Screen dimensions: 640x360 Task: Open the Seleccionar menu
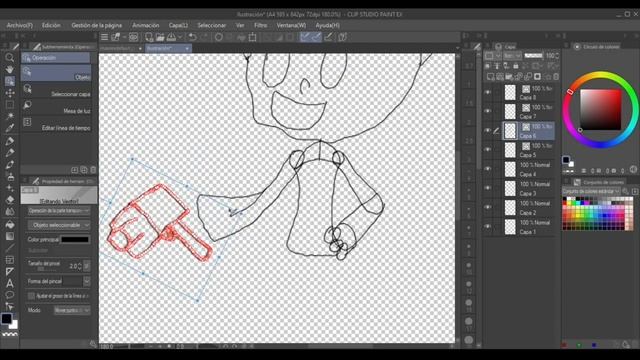pyautogui.click(x=211, y=25)
